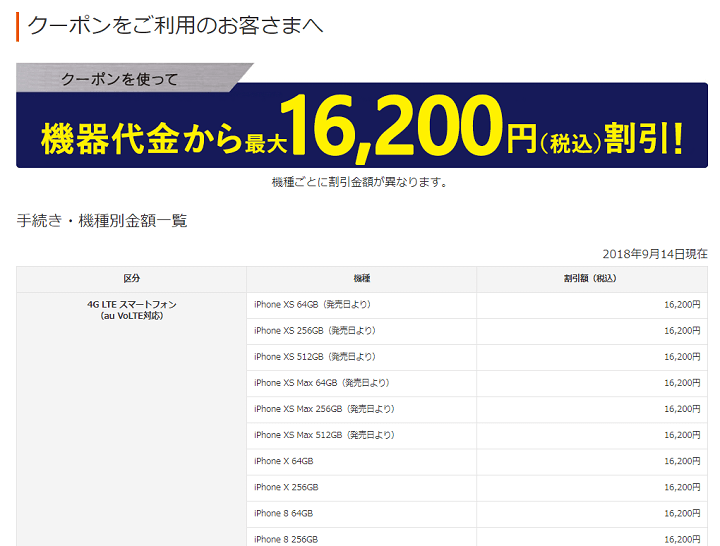Select the iPhone X 256GB row text
The width and height of the screenshot is (720, 546).
click(x=286, y=487)
